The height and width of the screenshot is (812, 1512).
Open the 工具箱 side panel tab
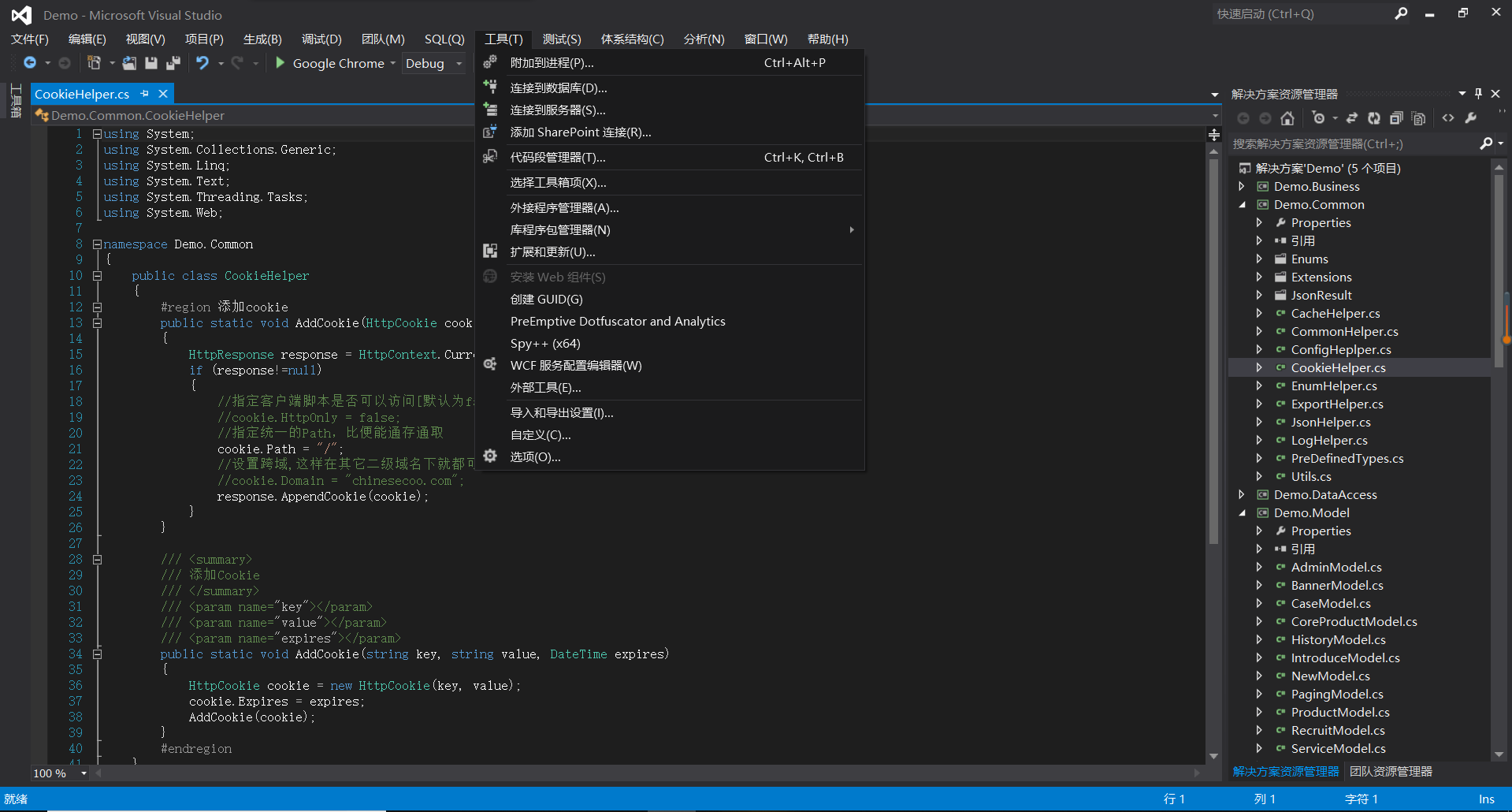click(15, 101)
